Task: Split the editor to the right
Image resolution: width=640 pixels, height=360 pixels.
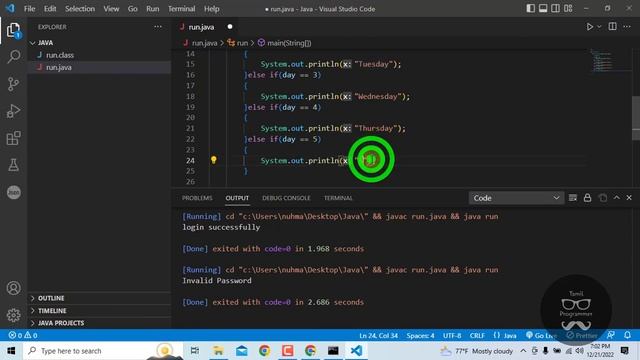Action: [613, 27]
